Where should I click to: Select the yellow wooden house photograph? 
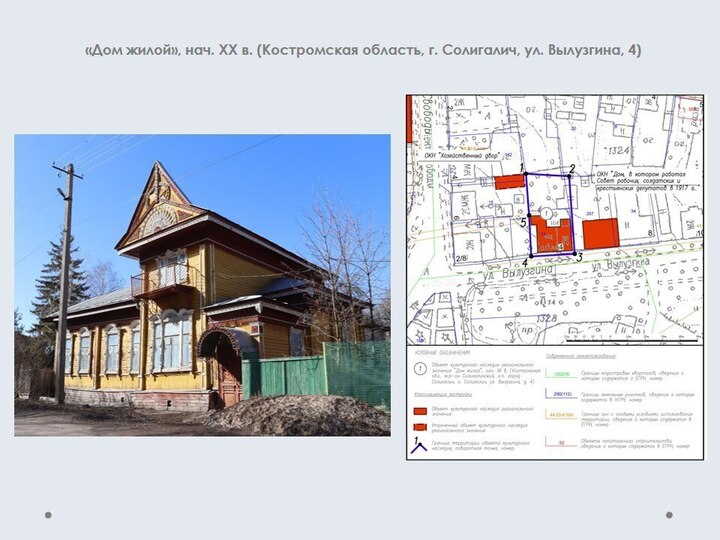click(x=202, y=285)
